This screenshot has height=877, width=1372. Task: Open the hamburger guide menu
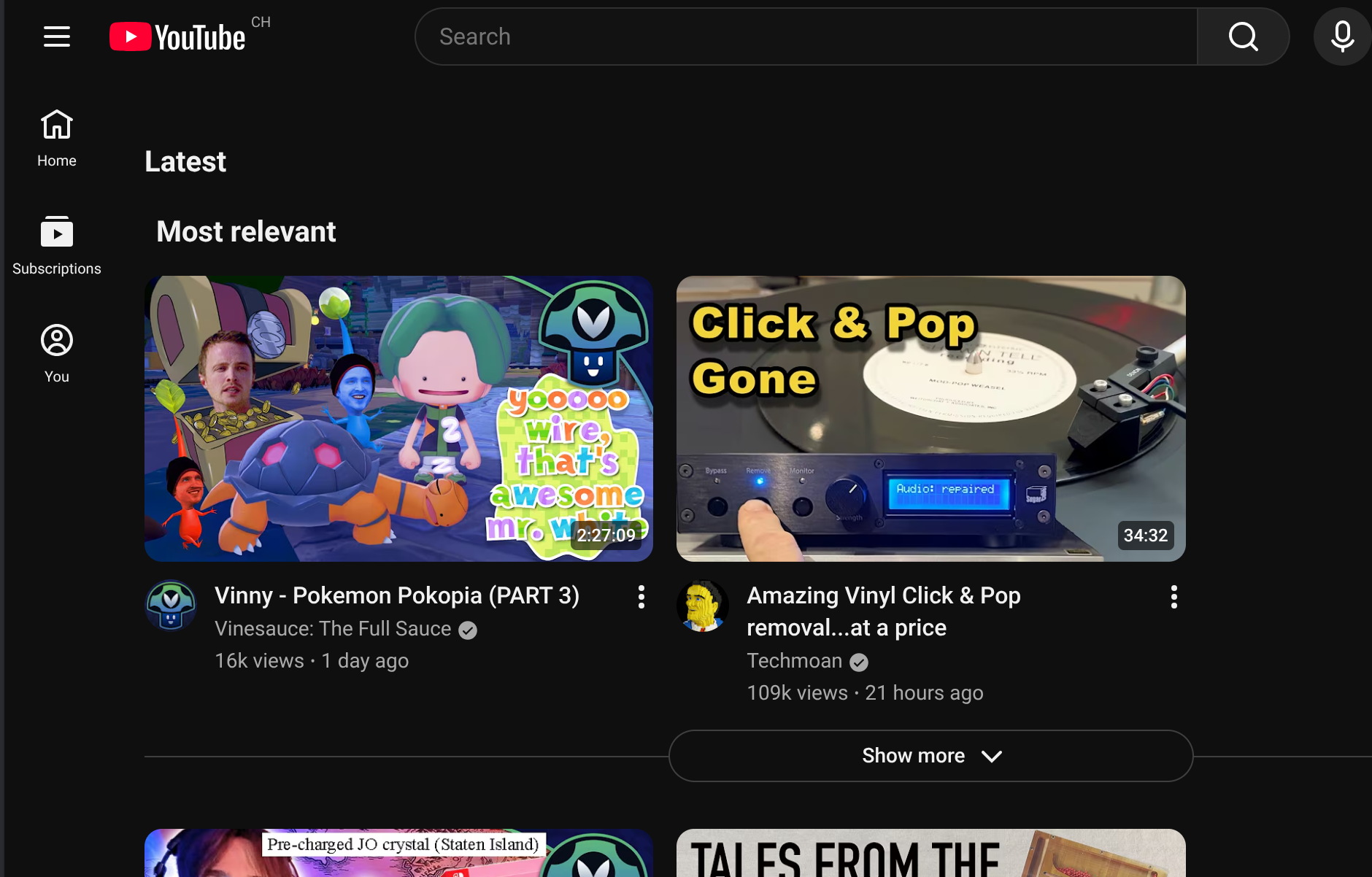(57, 36)
